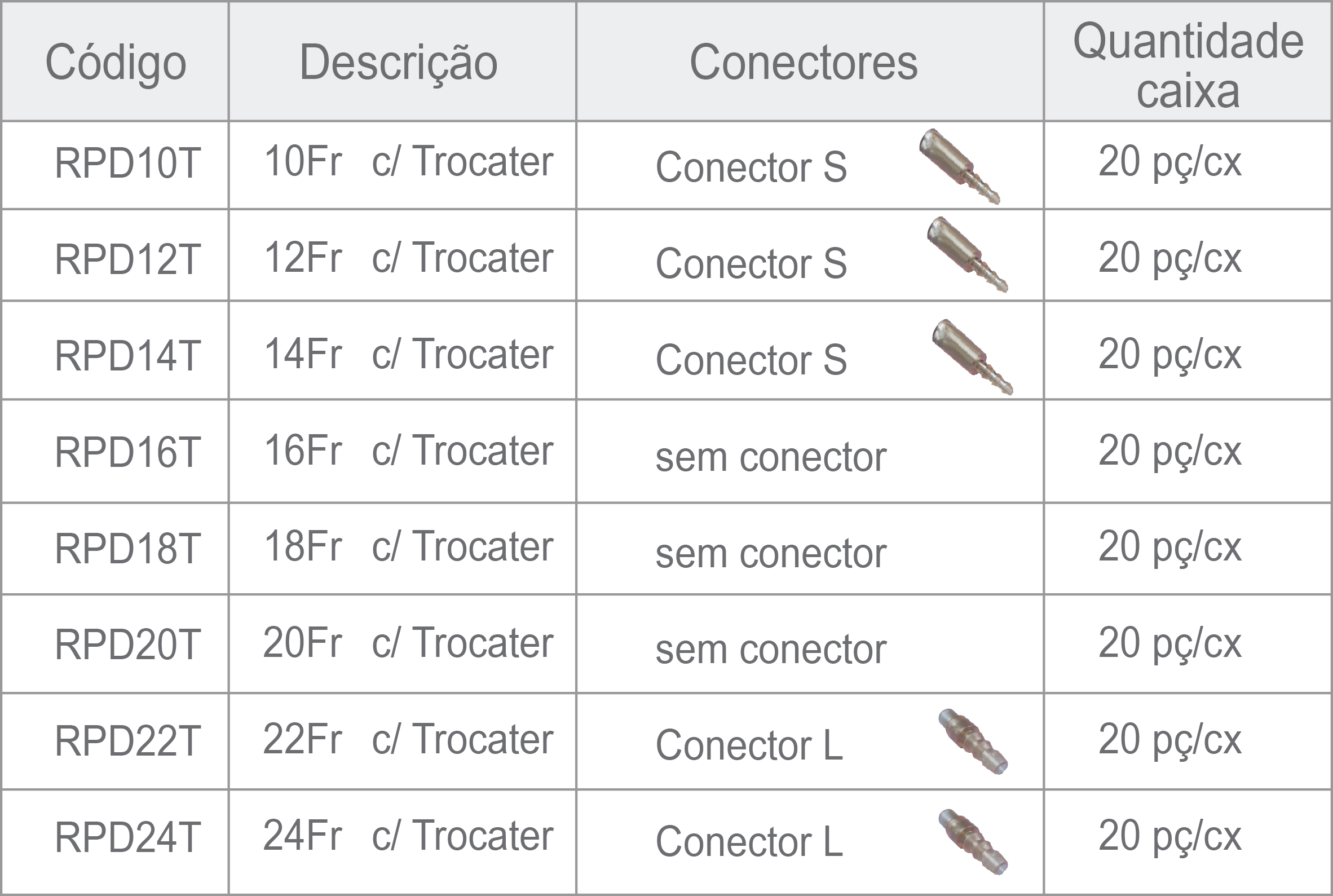Click the Conector S image in the RPD10T row

point(959,166)
